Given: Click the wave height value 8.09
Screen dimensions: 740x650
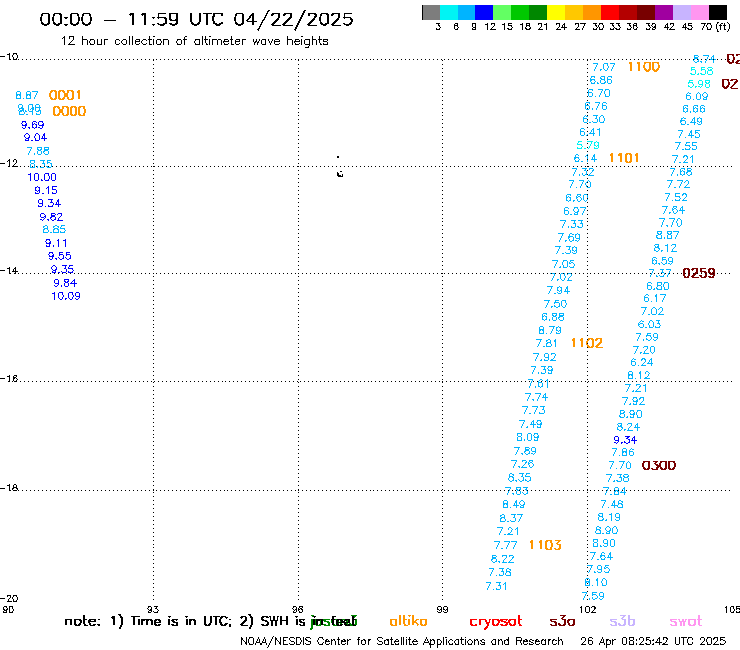Looking at the screenshot, I should pos(528,438).
